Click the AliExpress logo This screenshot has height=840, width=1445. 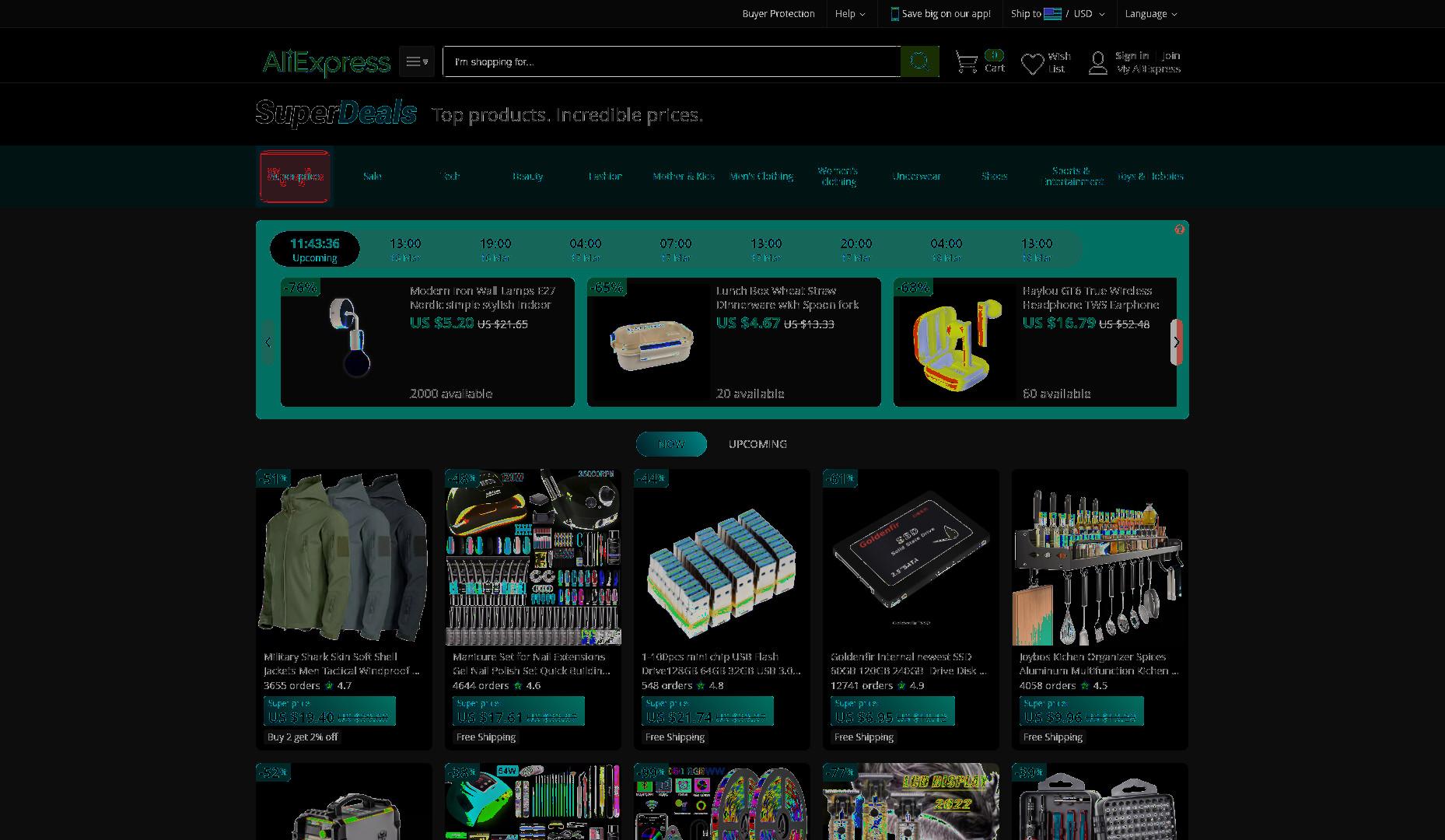326,62
